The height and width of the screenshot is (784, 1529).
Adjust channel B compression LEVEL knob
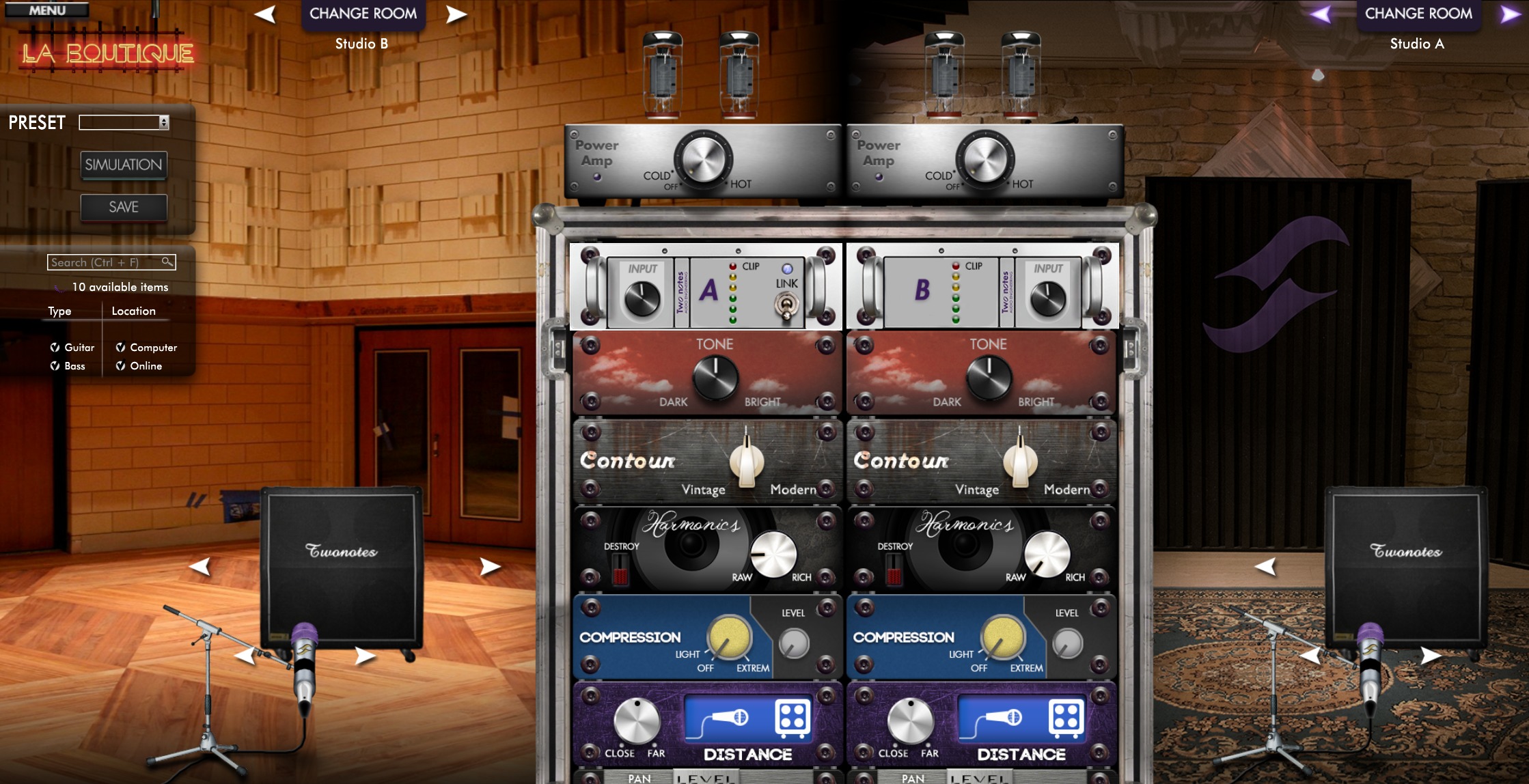point(1067,643)
